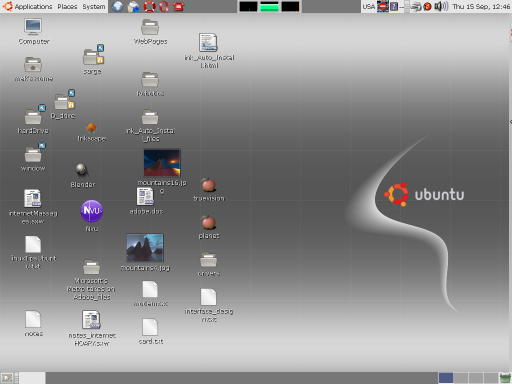The width and height of the screenshot is (512, 384).
Task: Select the Computer desktop icon
Action: pyautogui.click(x=33, y=27)
